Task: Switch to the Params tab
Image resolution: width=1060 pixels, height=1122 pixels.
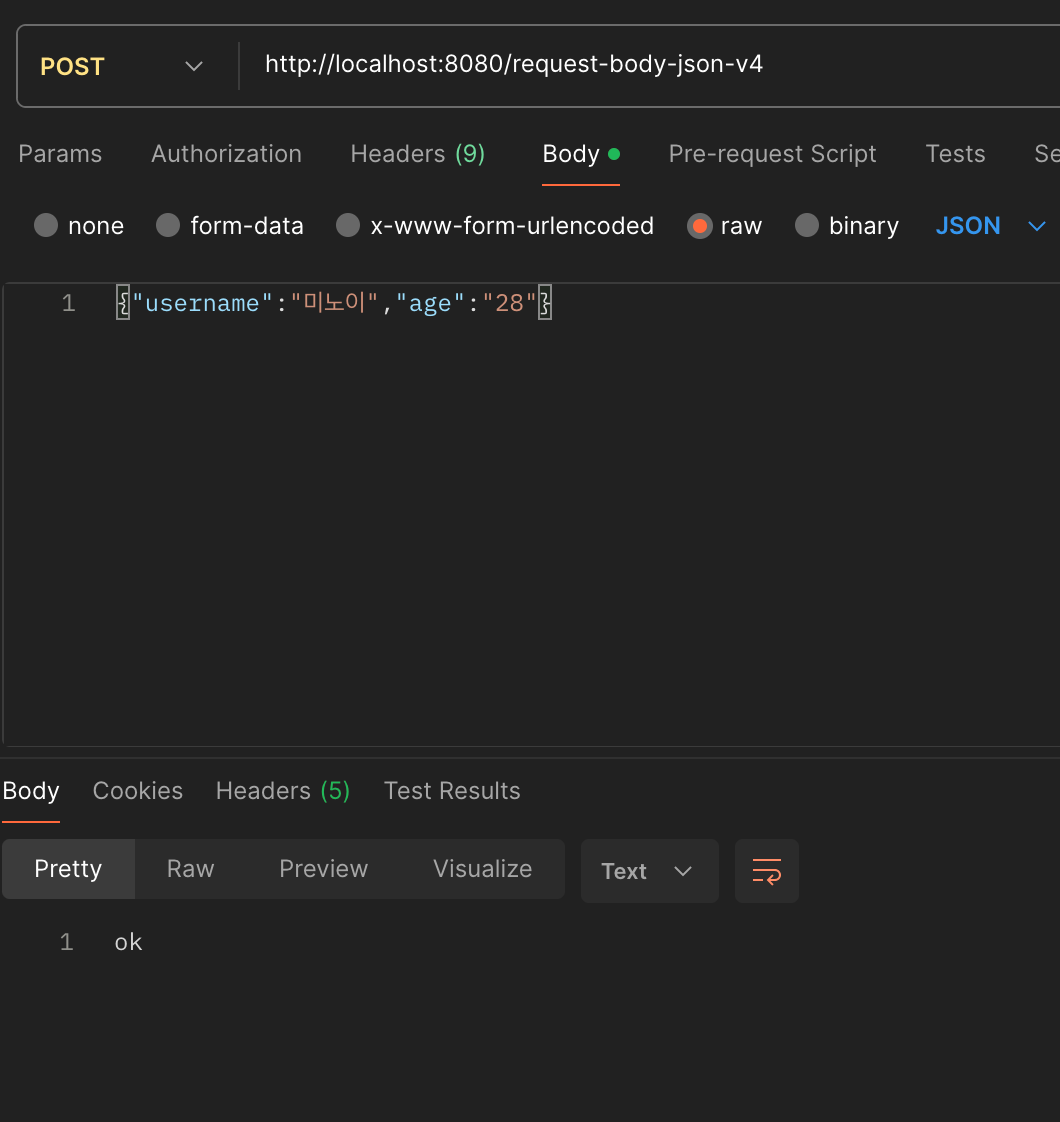Action: pos(60,154)
